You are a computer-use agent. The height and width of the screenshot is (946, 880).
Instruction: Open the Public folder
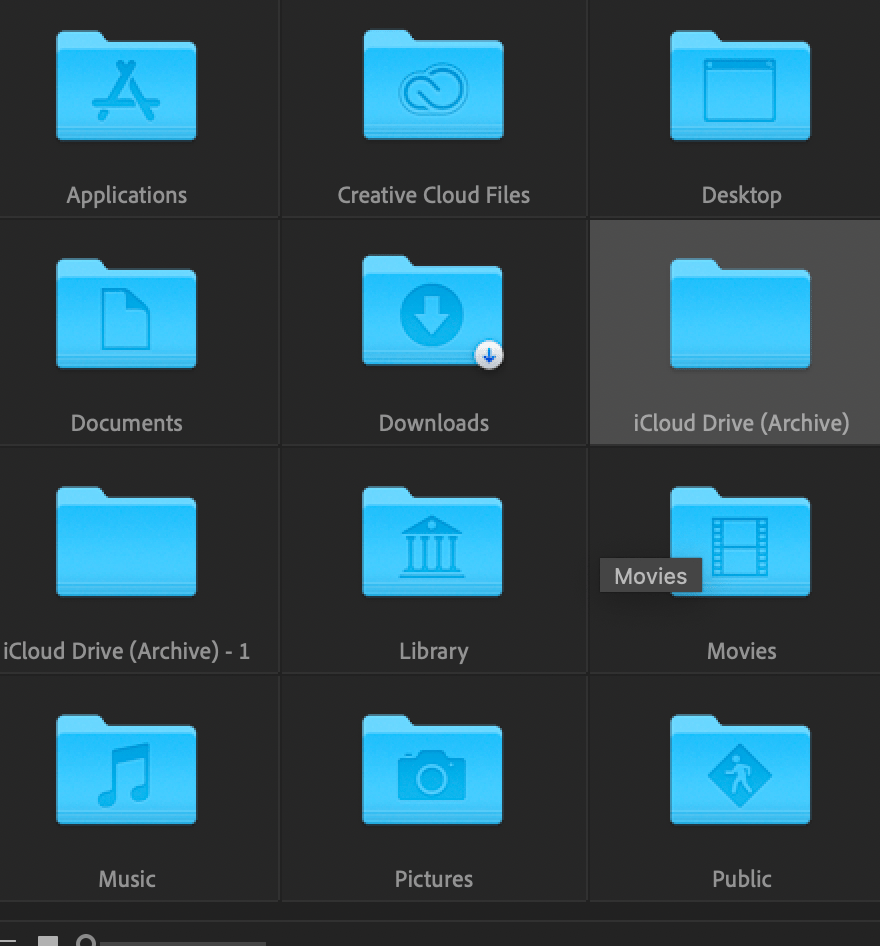(x=741, y=770)
